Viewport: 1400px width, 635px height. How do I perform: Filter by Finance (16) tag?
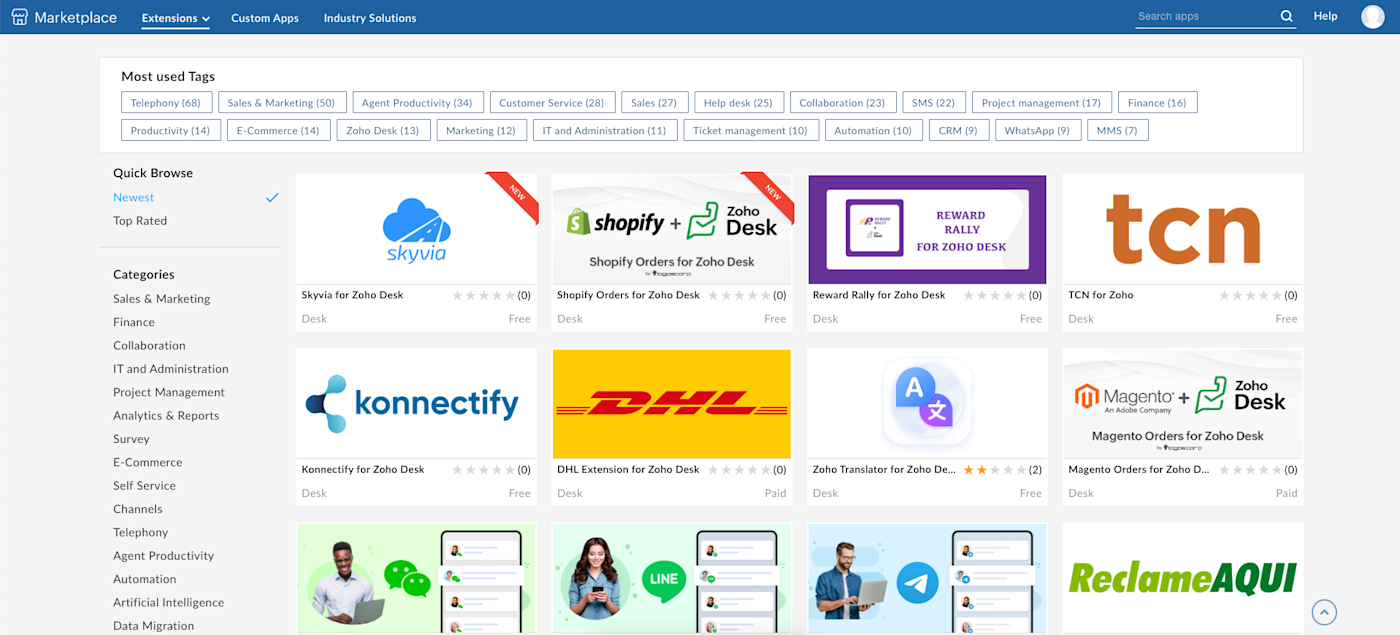click(x=1158, y=102)
